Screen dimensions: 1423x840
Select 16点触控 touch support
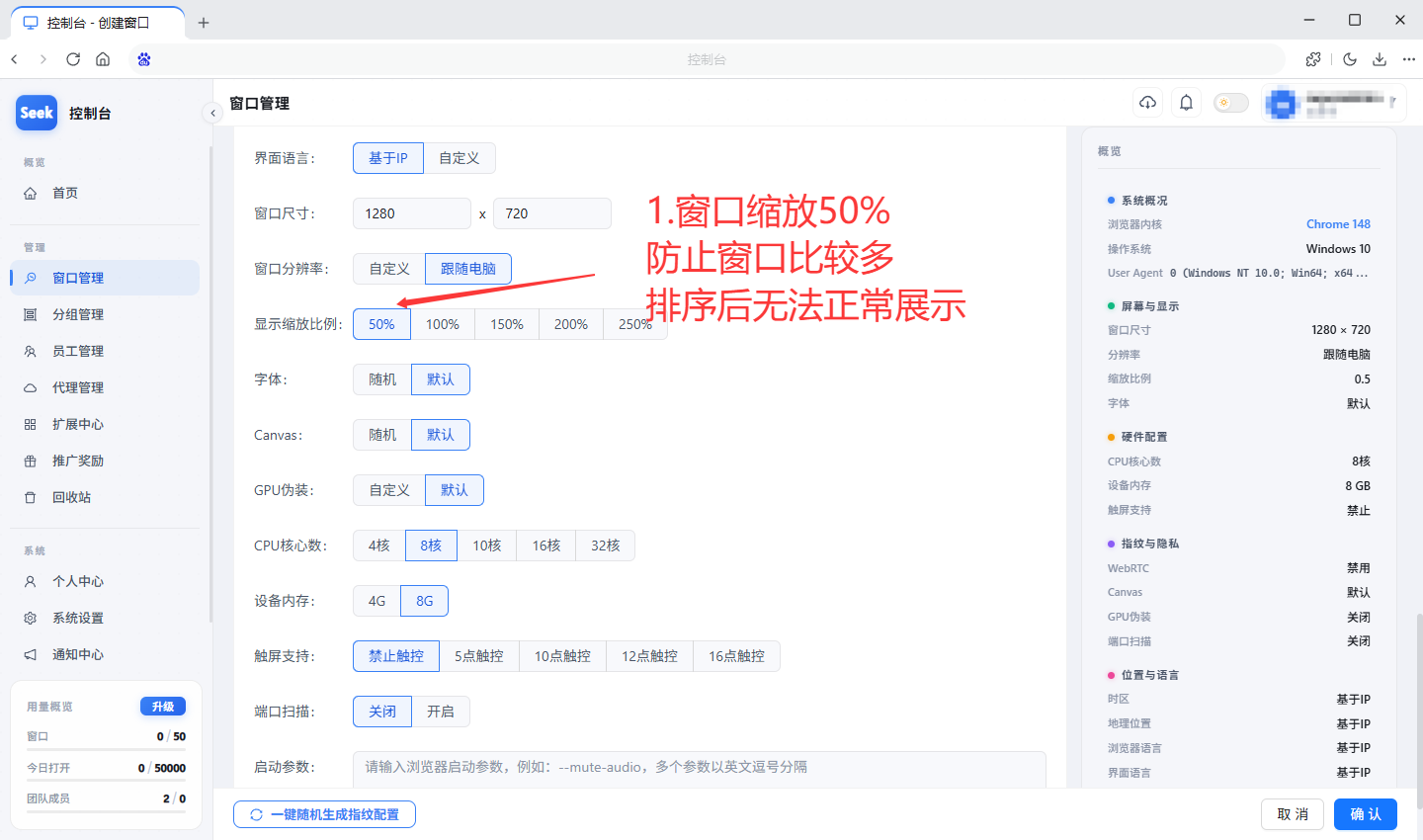click(x=737, y=656)
